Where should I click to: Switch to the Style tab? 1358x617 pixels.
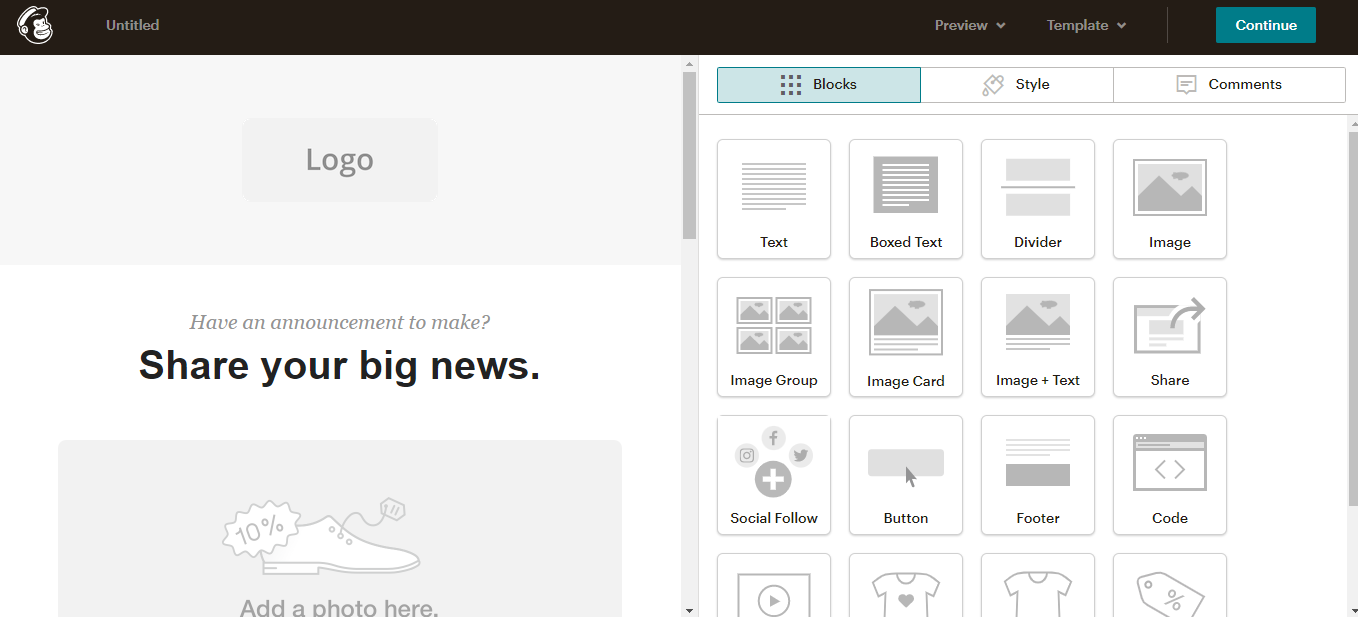(1016, 84)
